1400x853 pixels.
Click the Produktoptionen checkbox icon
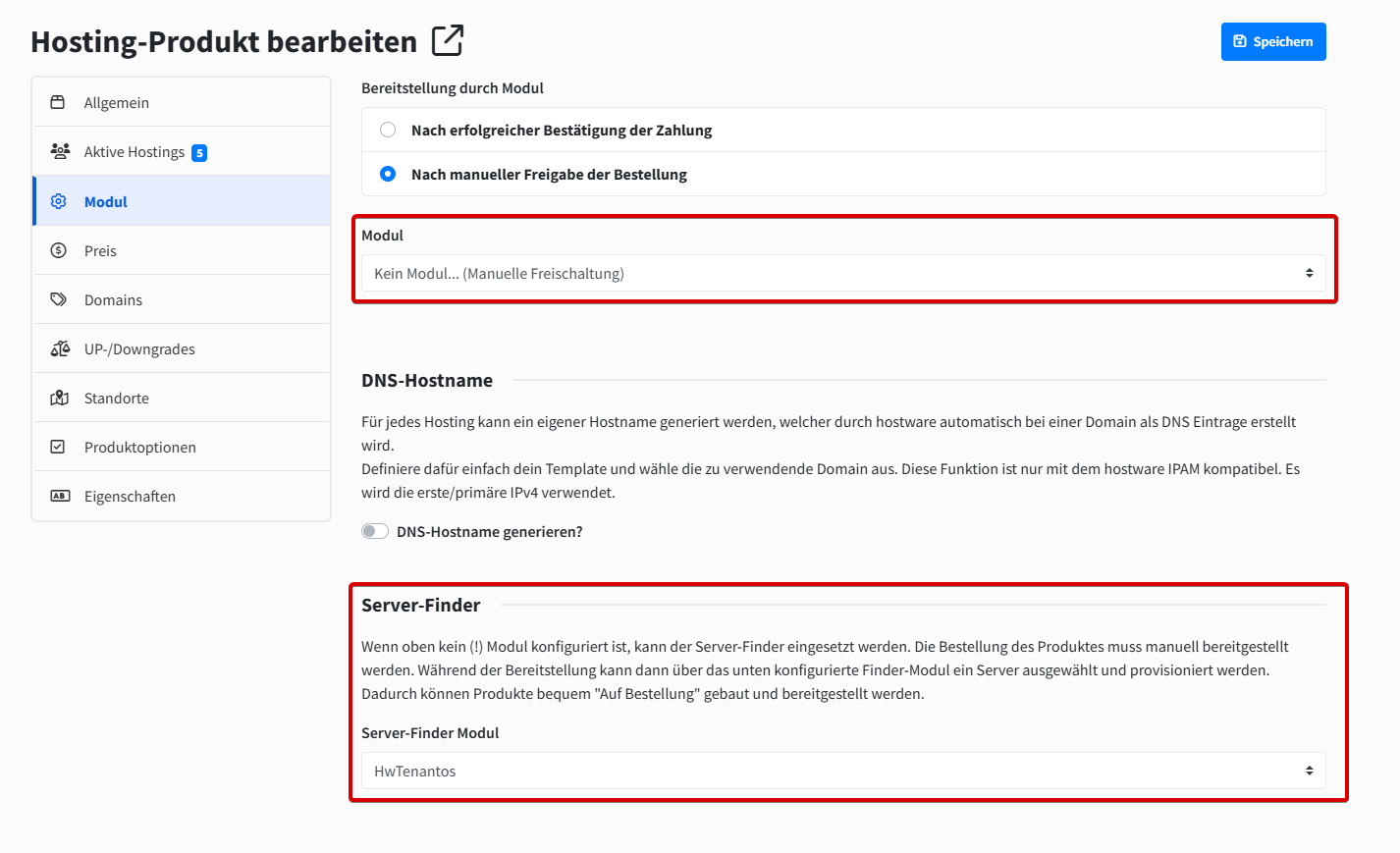click(x=58, y=447)
